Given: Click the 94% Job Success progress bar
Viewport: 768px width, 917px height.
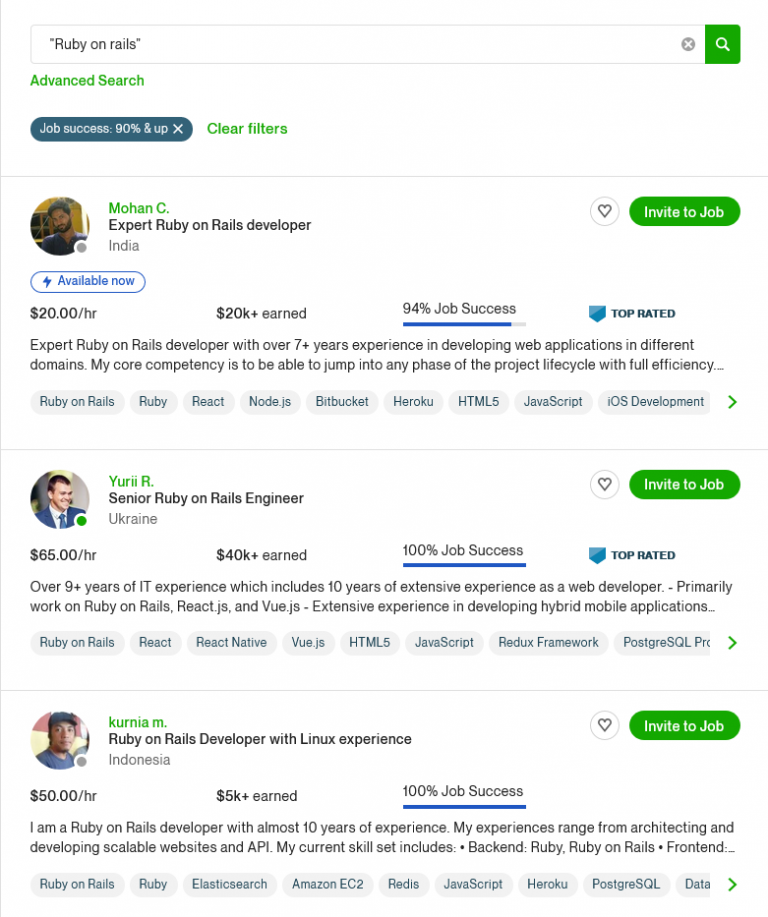Looking at the screenshot, I should [464, 322].
